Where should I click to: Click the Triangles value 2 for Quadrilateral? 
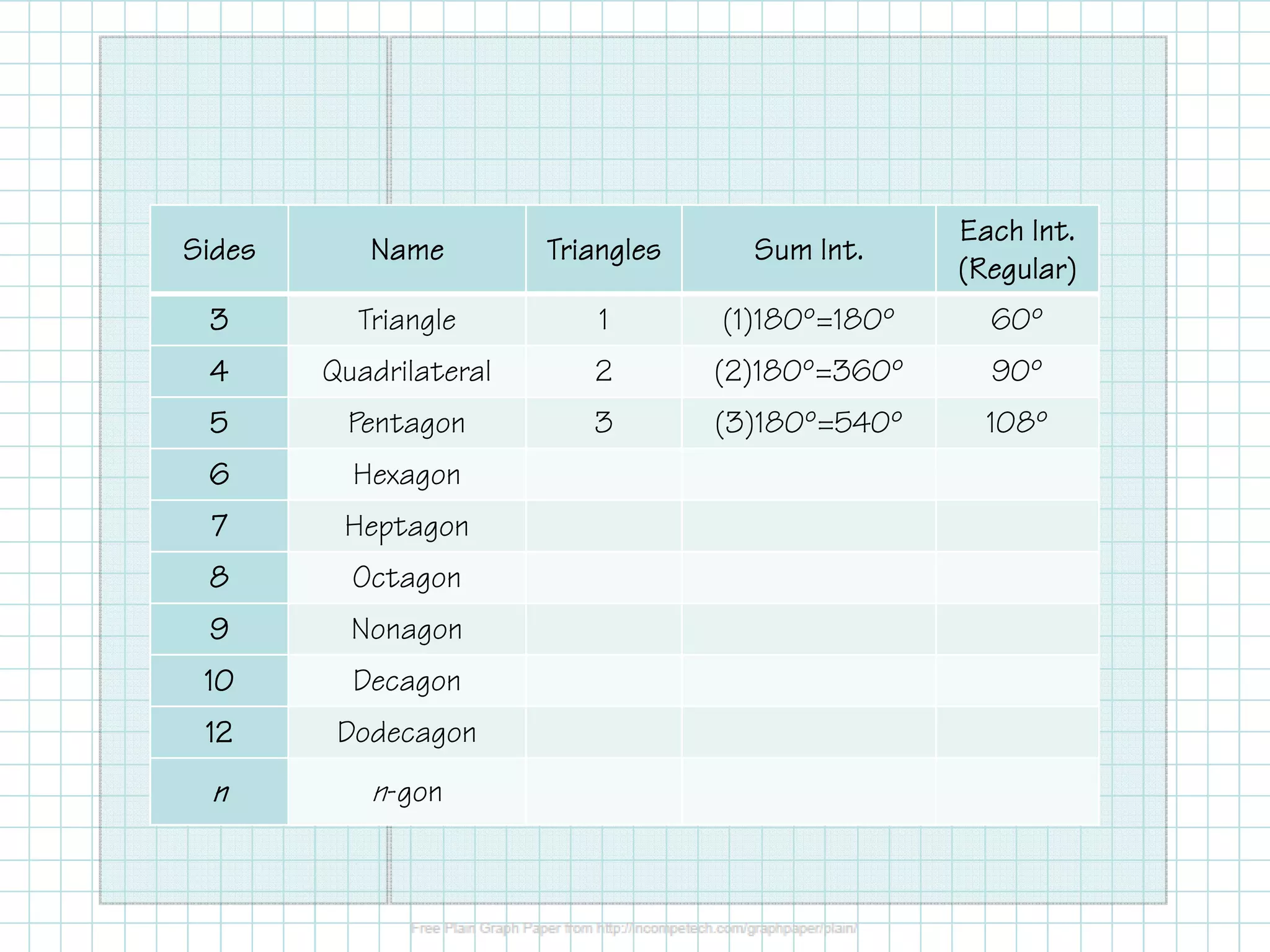pyautogui.click(x=603, y=371)
